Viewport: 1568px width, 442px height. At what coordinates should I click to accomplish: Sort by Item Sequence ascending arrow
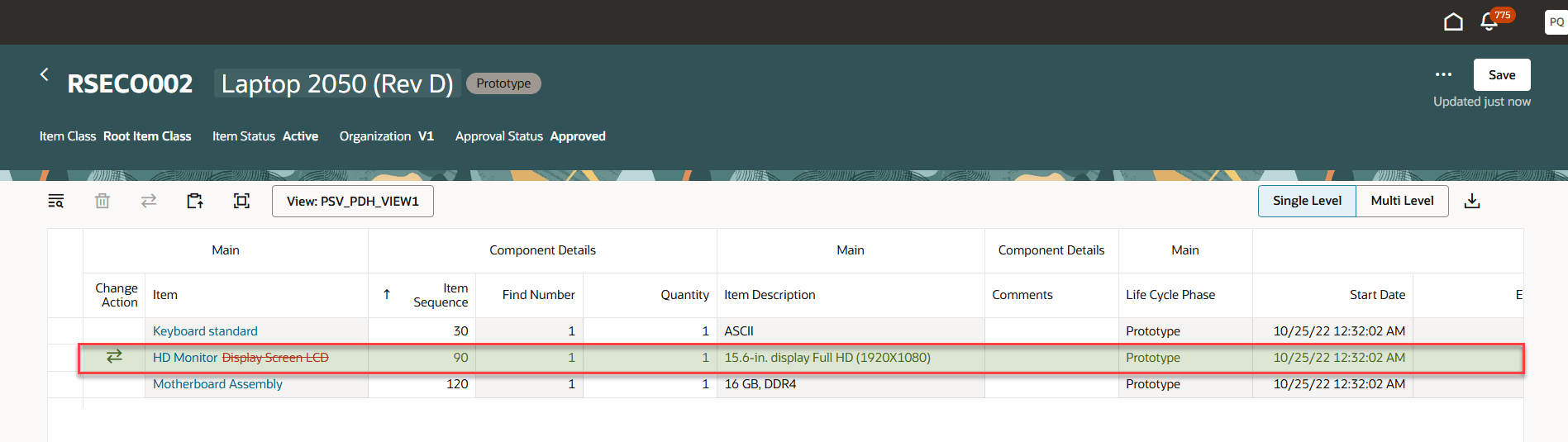tap(386, 294)
